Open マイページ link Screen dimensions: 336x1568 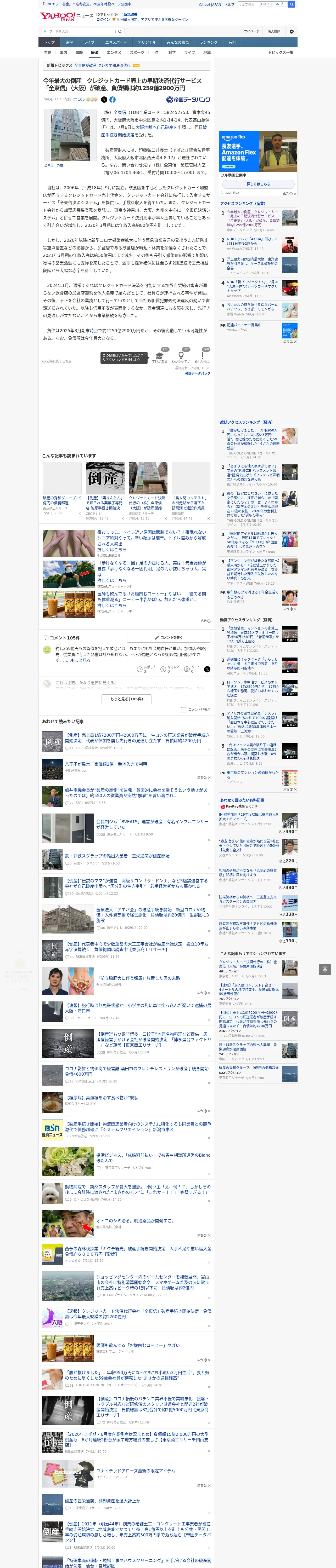click(x=251, y=32)
